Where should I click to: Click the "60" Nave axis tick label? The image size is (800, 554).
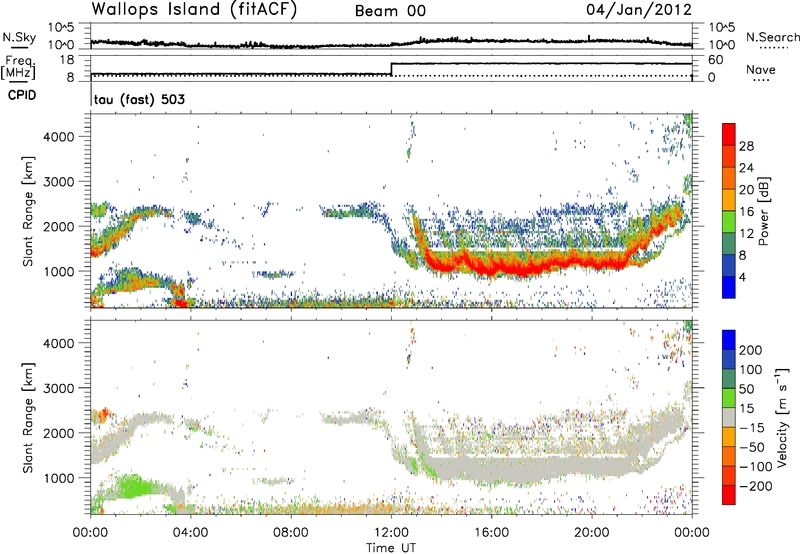[715, 60]
